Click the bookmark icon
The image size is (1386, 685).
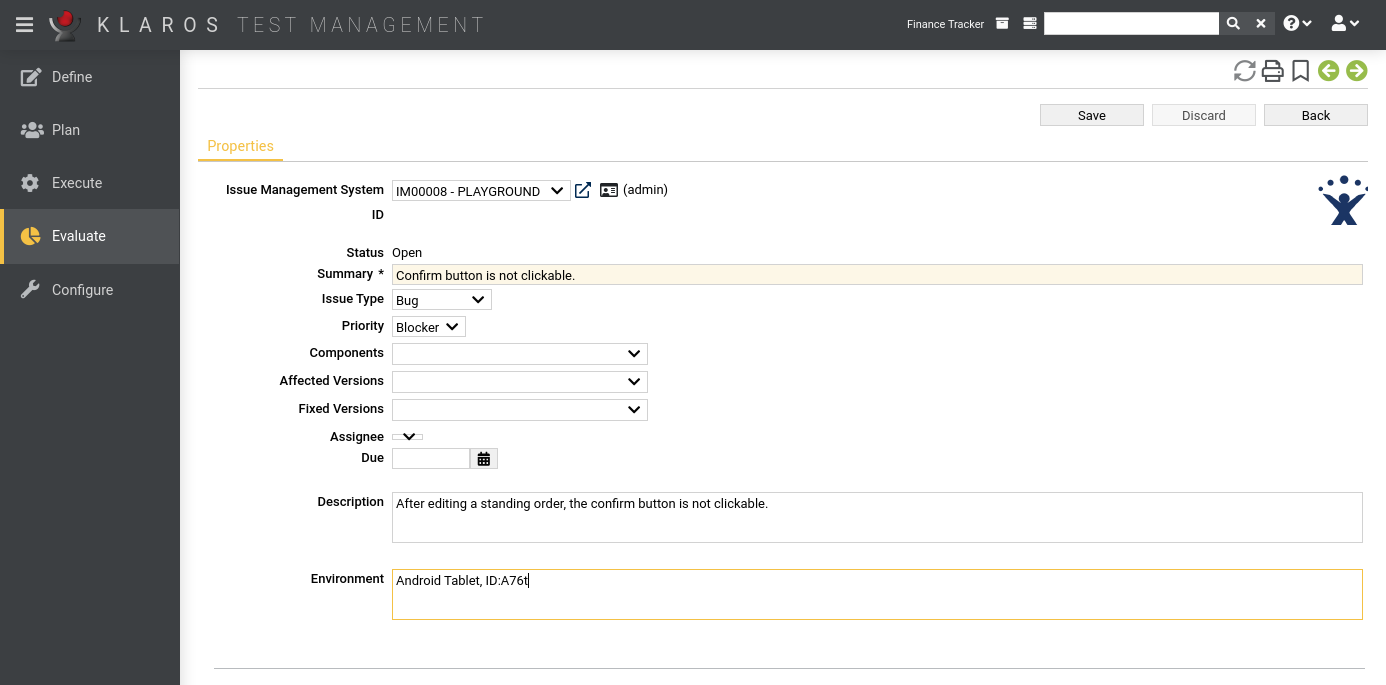(1300, 71)
